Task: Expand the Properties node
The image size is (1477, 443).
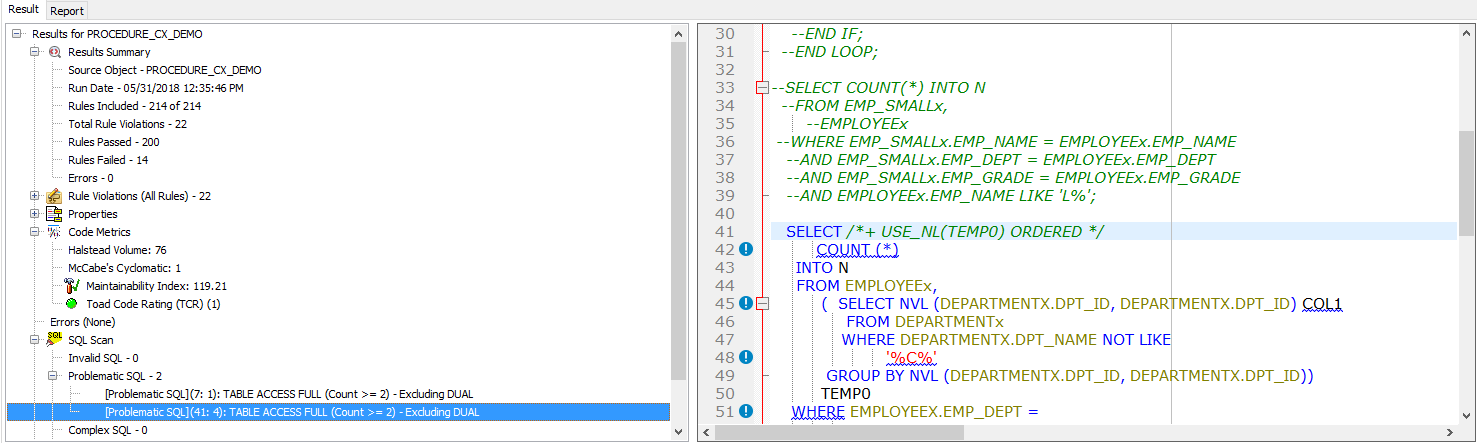Action: pos(35,214)
